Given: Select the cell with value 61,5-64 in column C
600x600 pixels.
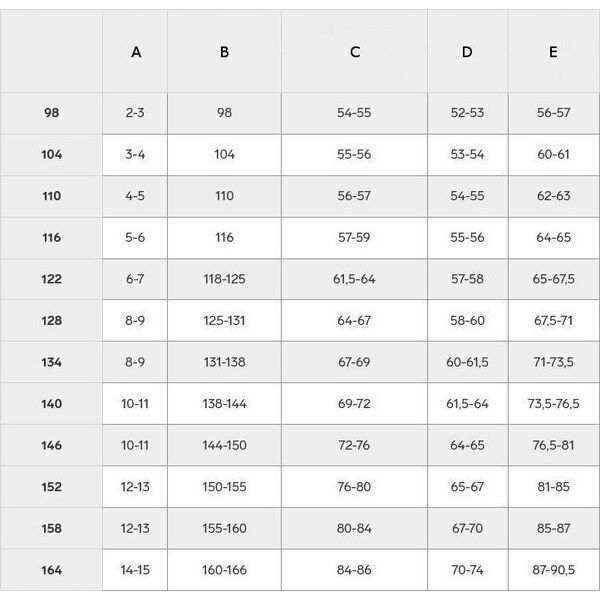Looking at the screenshot, I should tap(354, 279).
